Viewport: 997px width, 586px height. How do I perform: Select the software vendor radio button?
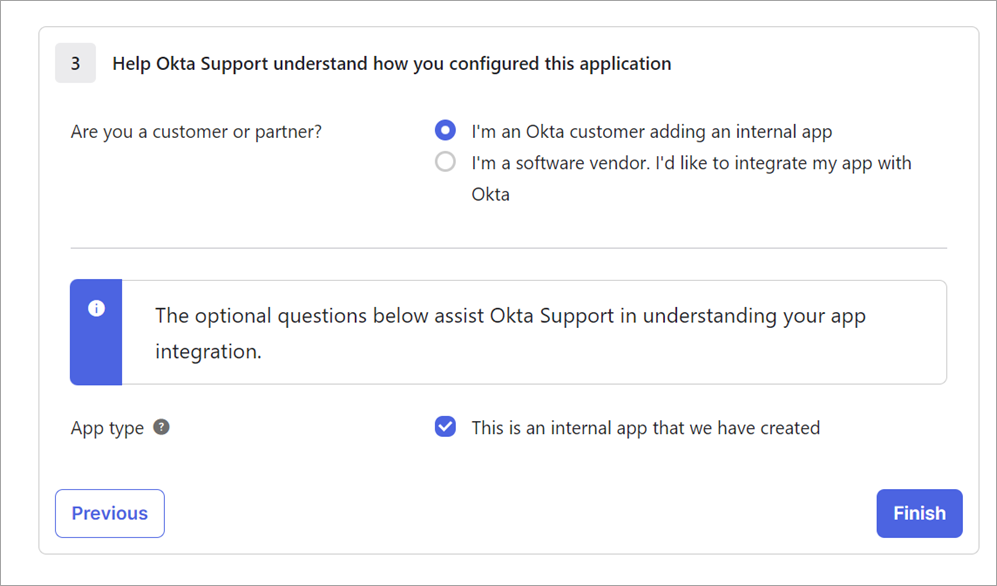pyautogui.click(x=445, y=161)
